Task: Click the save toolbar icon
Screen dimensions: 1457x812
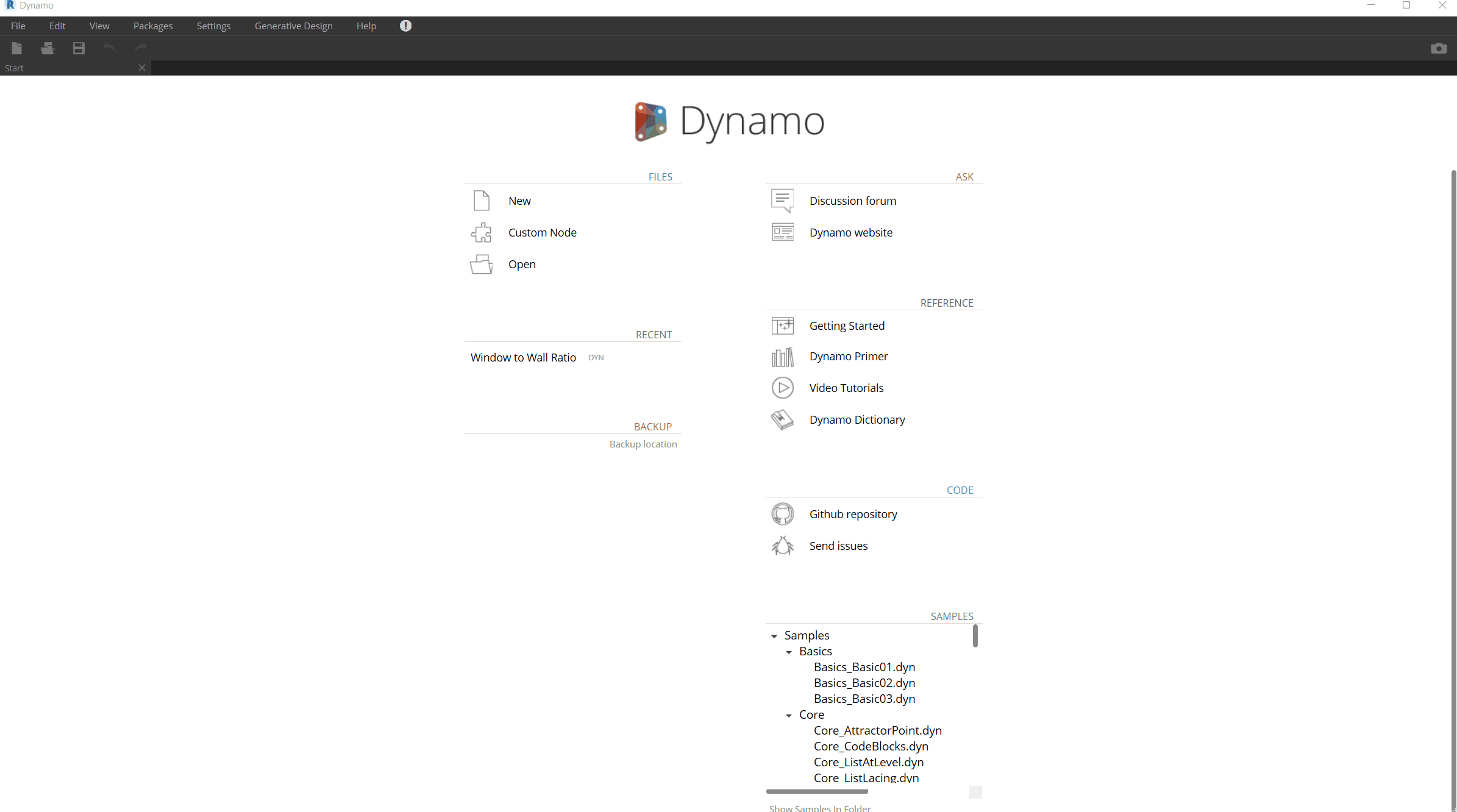Action: click(x=79, y=48)
